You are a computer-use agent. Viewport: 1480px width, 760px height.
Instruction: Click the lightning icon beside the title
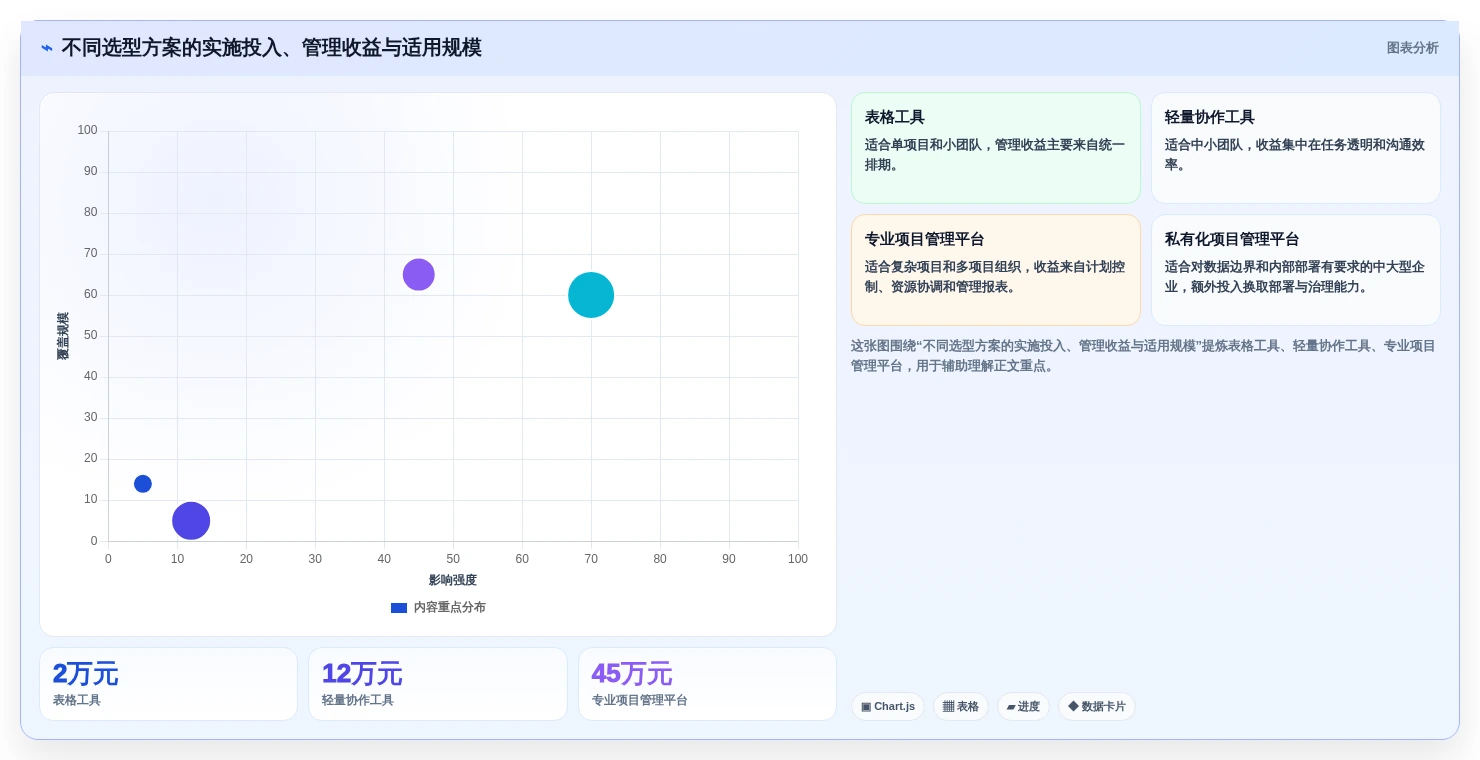click(x=47, y=48)
